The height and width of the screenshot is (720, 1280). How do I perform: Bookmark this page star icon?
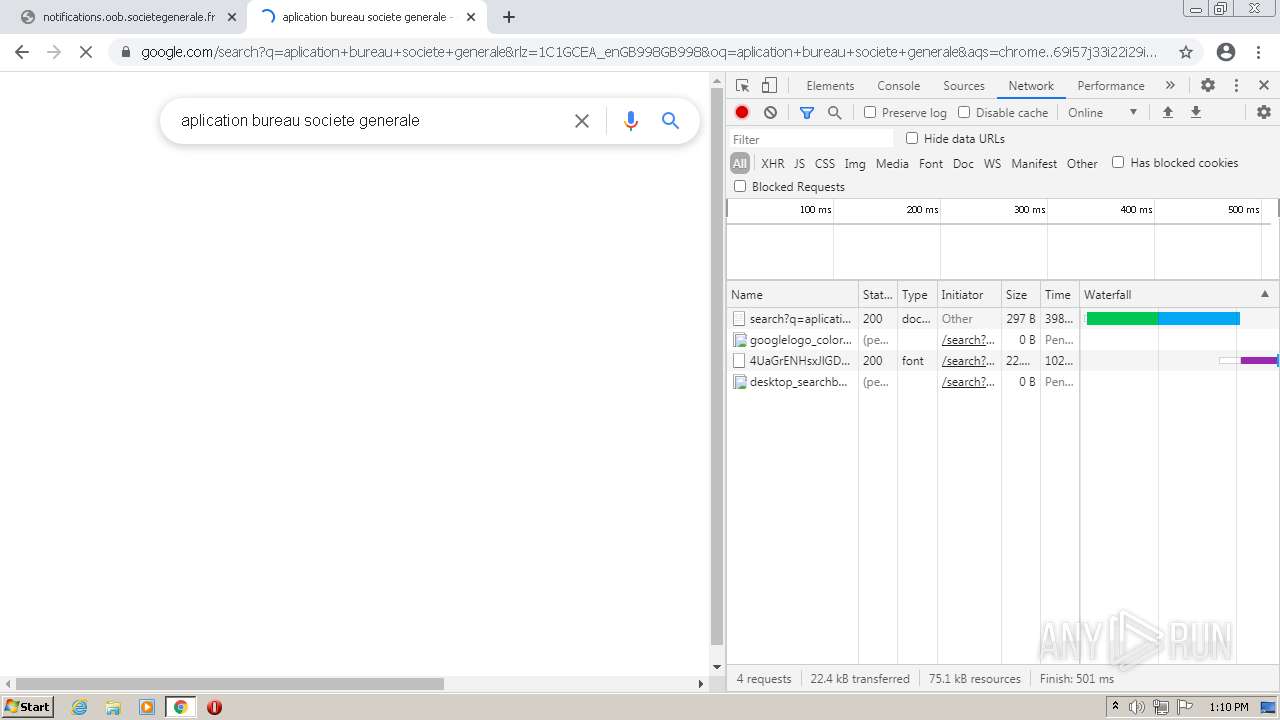click(1186, 52)
